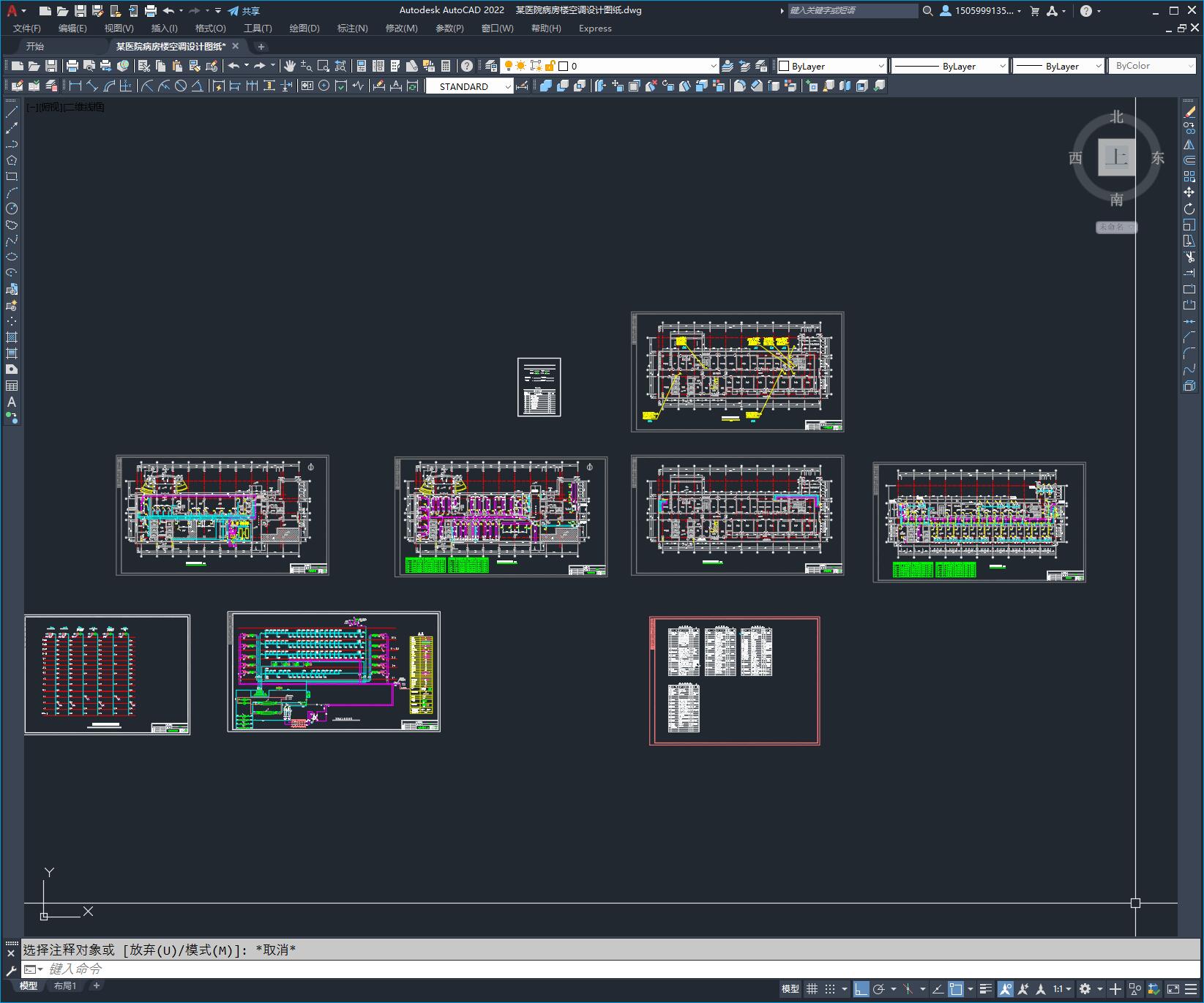The height and width of the screenshot is (1003, 1204).
Task: Toggle Ortho mode in status bar
Action: [x=861, y=989]
